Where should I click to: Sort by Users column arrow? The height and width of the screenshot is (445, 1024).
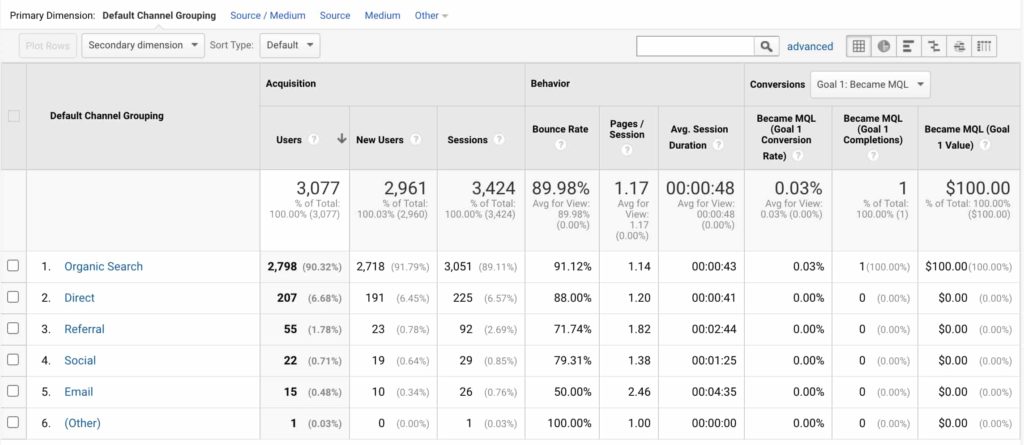[341, 139]
